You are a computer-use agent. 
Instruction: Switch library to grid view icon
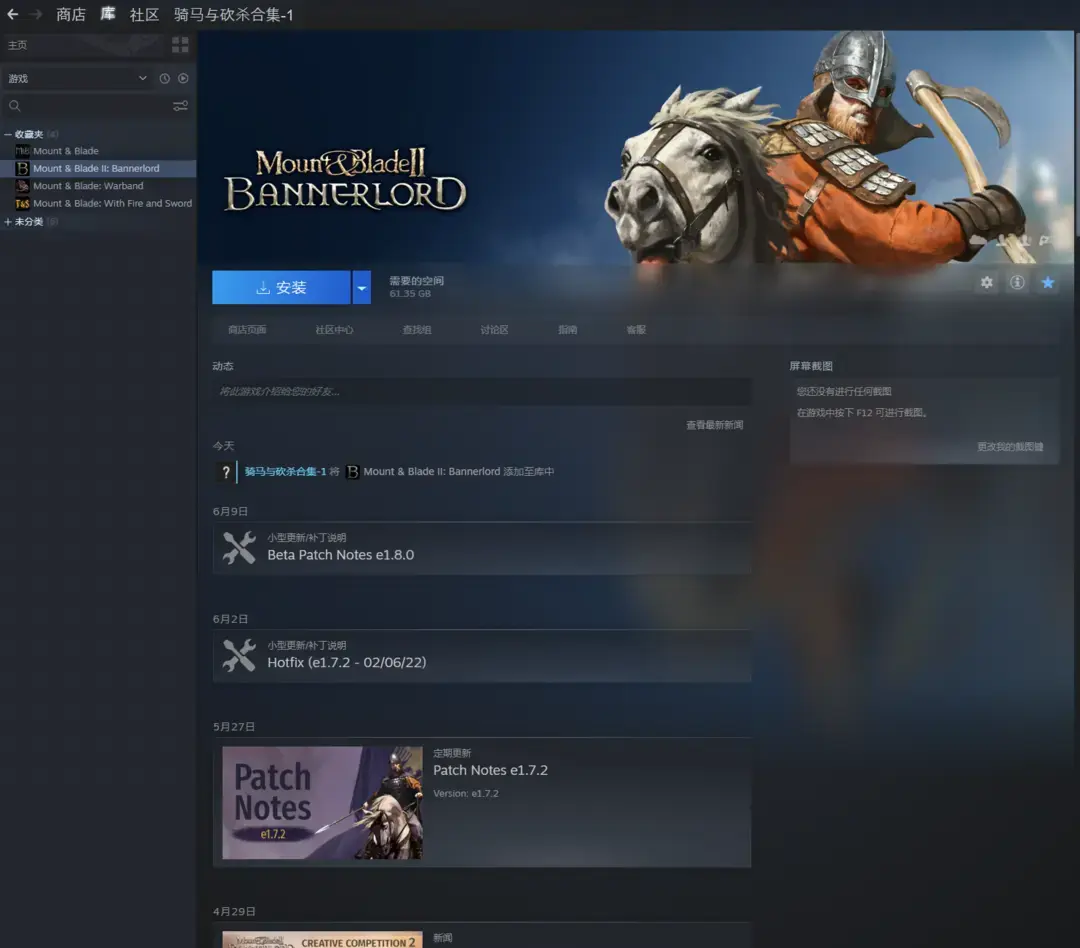[x=180, y=45]
